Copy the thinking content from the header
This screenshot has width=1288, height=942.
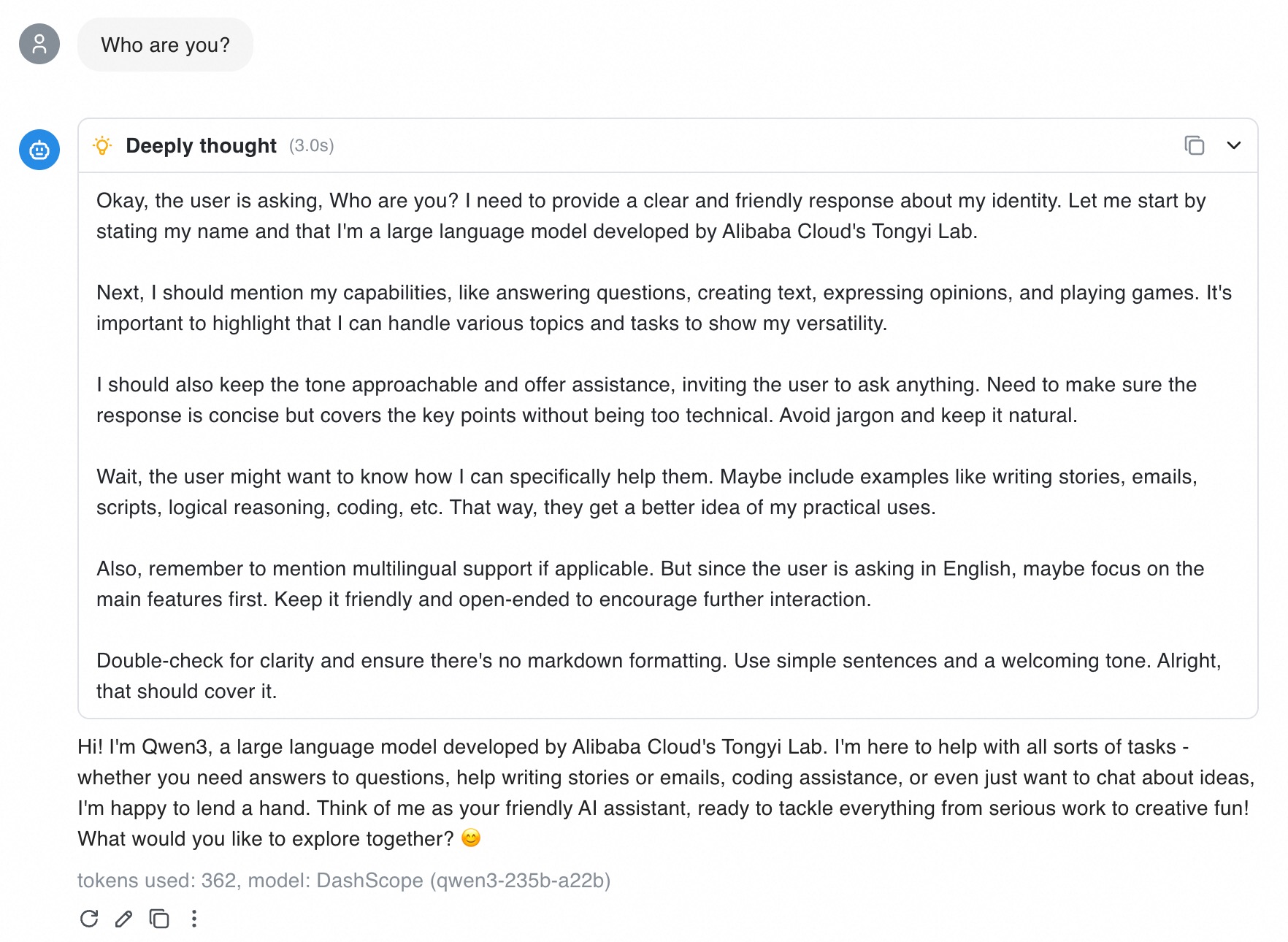click(x=1194, y=145)
